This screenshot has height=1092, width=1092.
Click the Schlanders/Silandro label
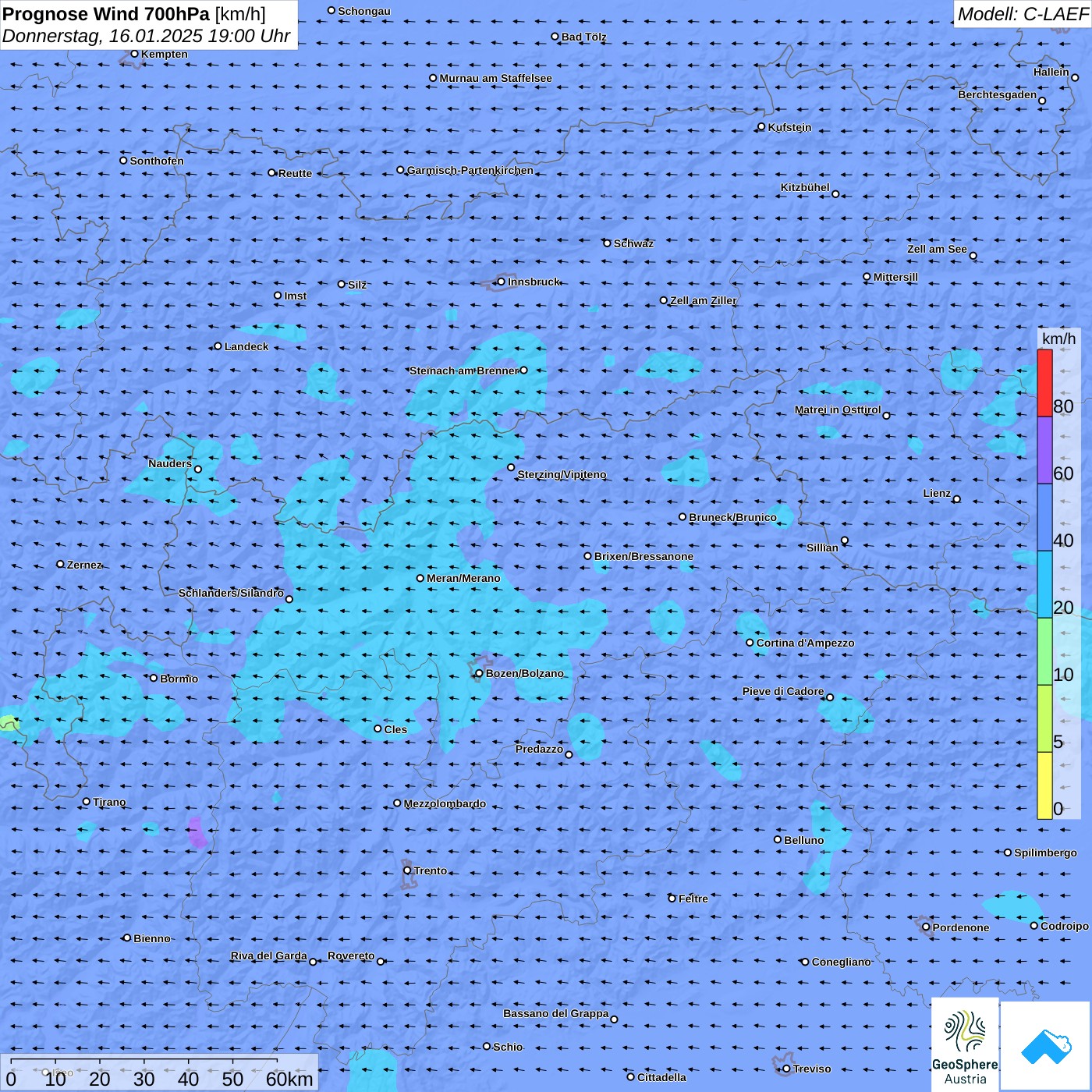pos(231,593)
